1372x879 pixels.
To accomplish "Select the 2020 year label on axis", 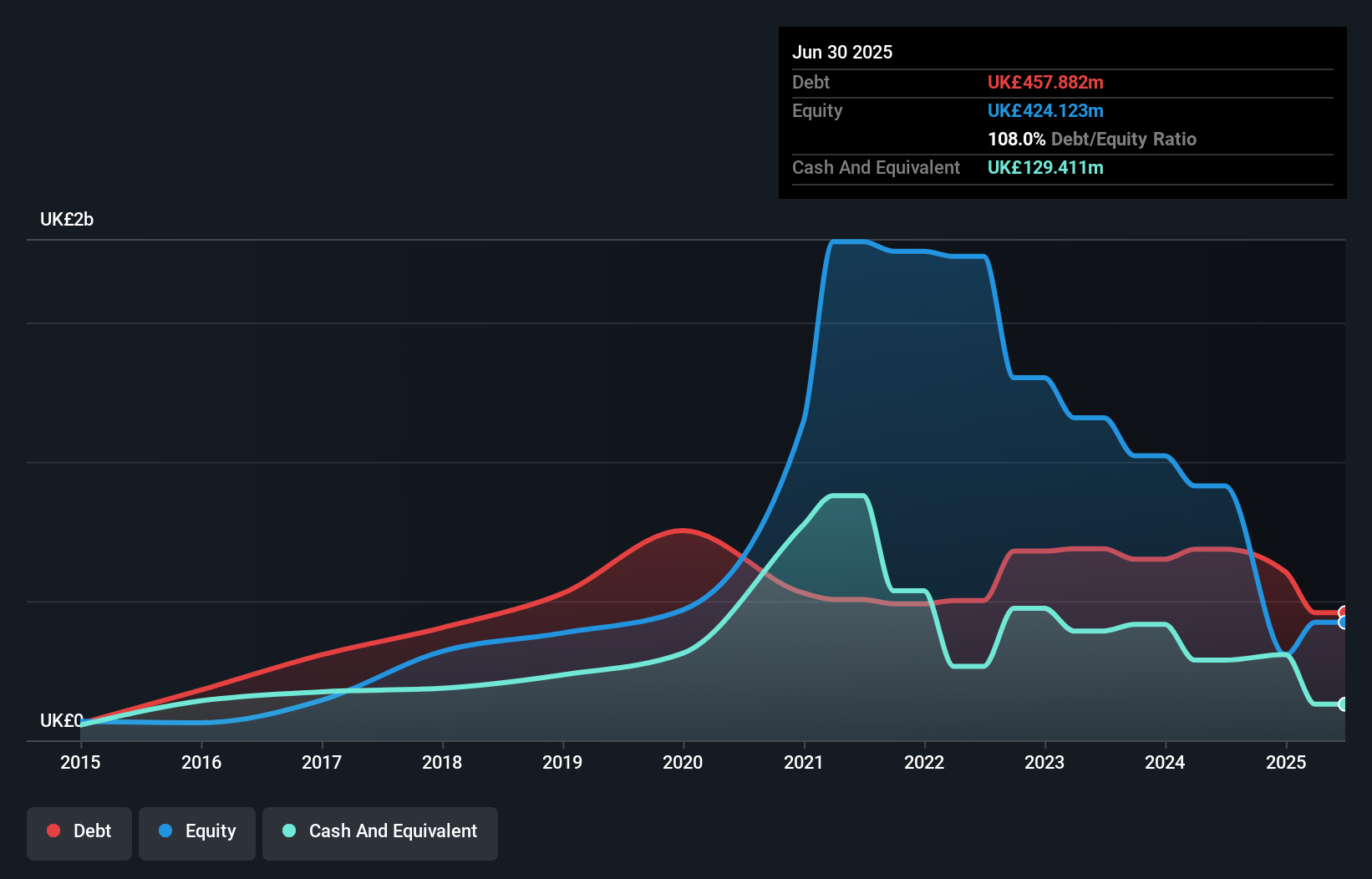I will [683, 762].
